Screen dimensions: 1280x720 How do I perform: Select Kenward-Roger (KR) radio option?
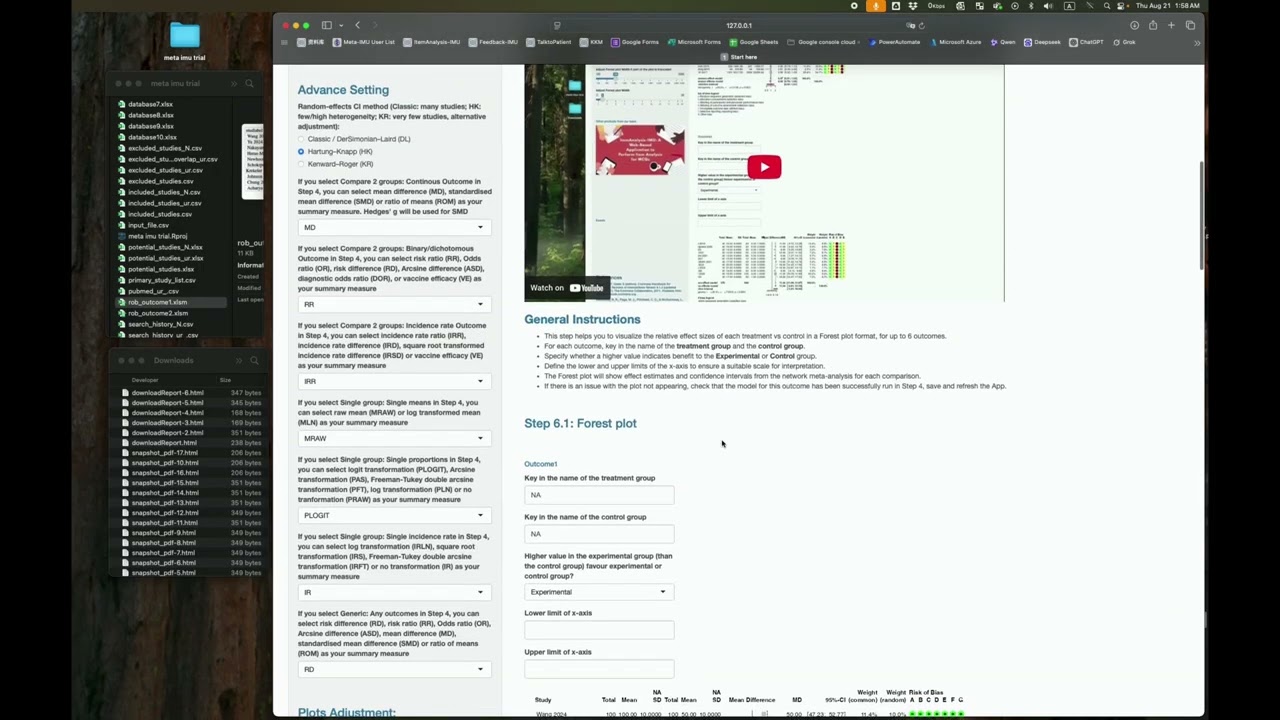(301, 164)
